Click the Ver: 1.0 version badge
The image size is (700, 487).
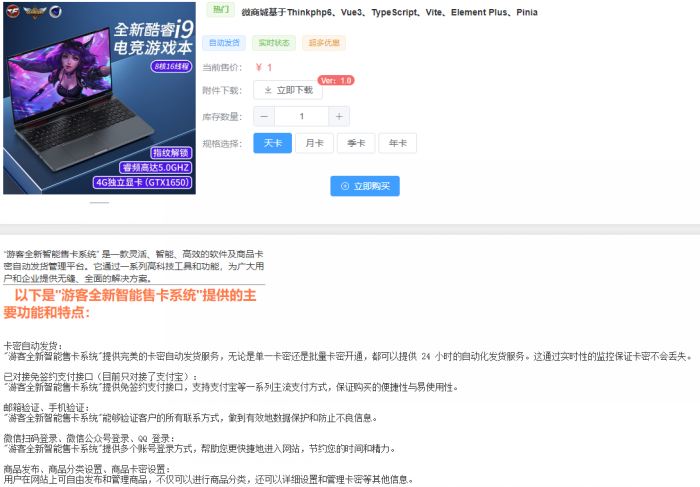[336, 80]
